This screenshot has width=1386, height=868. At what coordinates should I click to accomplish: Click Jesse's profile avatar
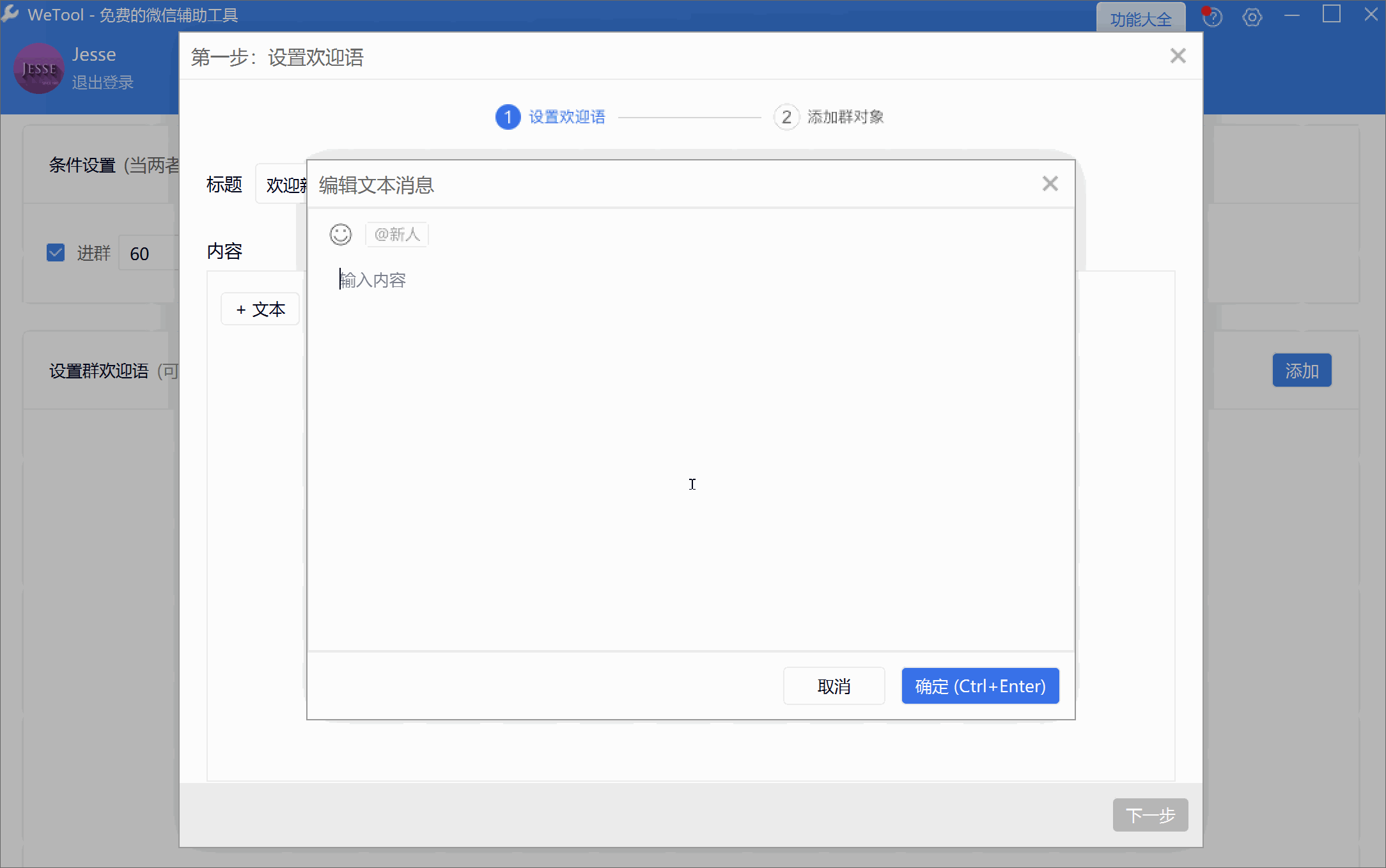pyautogui.click(x=39, y=69)
